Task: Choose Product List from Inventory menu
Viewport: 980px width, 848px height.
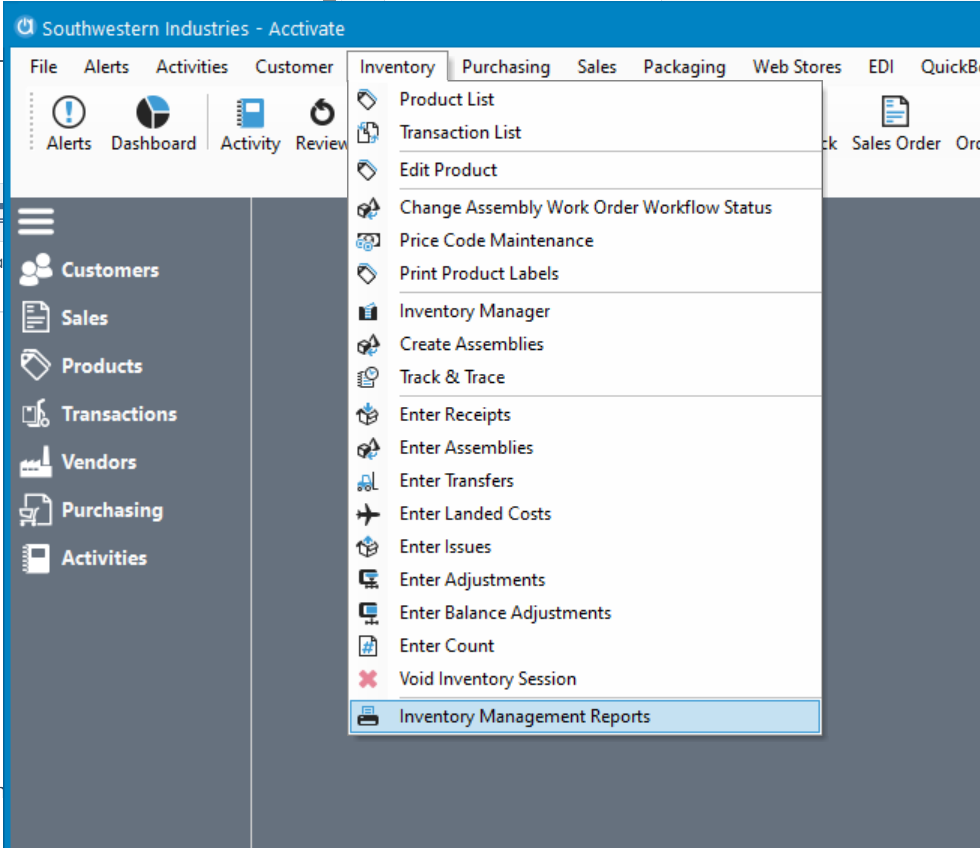Action: 446,99
